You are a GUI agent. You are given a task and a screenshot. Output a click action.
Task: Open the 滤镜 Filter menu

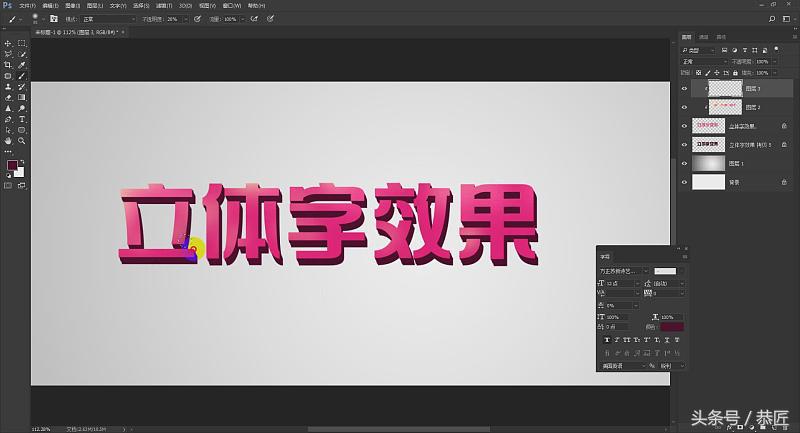pos(163,6)
